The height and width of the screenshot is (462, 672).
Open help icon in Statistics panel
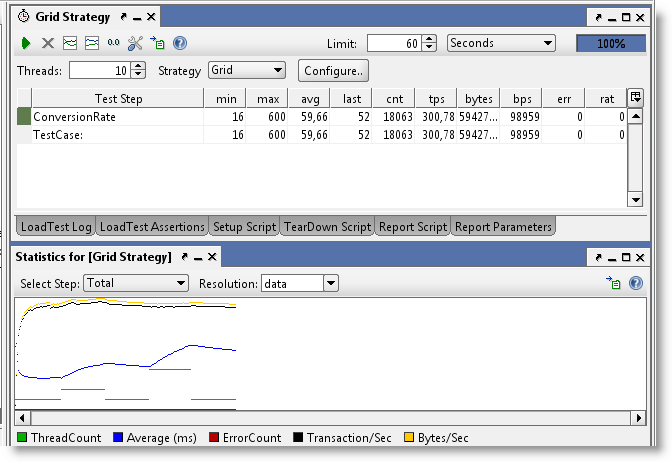636,283
